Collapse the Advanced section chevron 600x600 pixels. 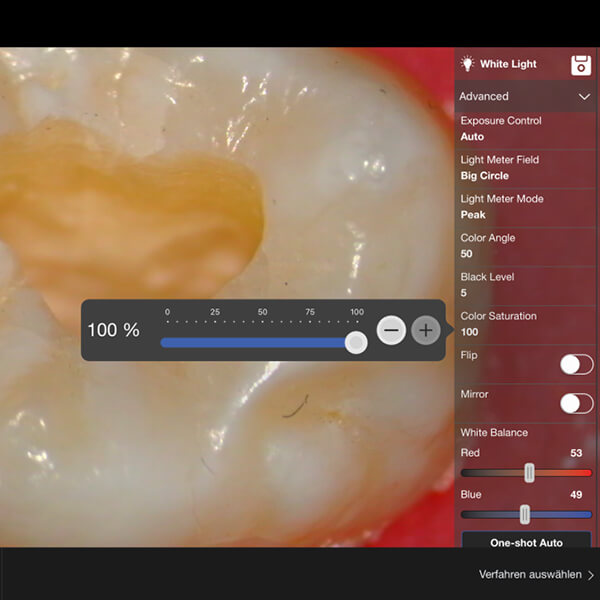pos(584,96)
